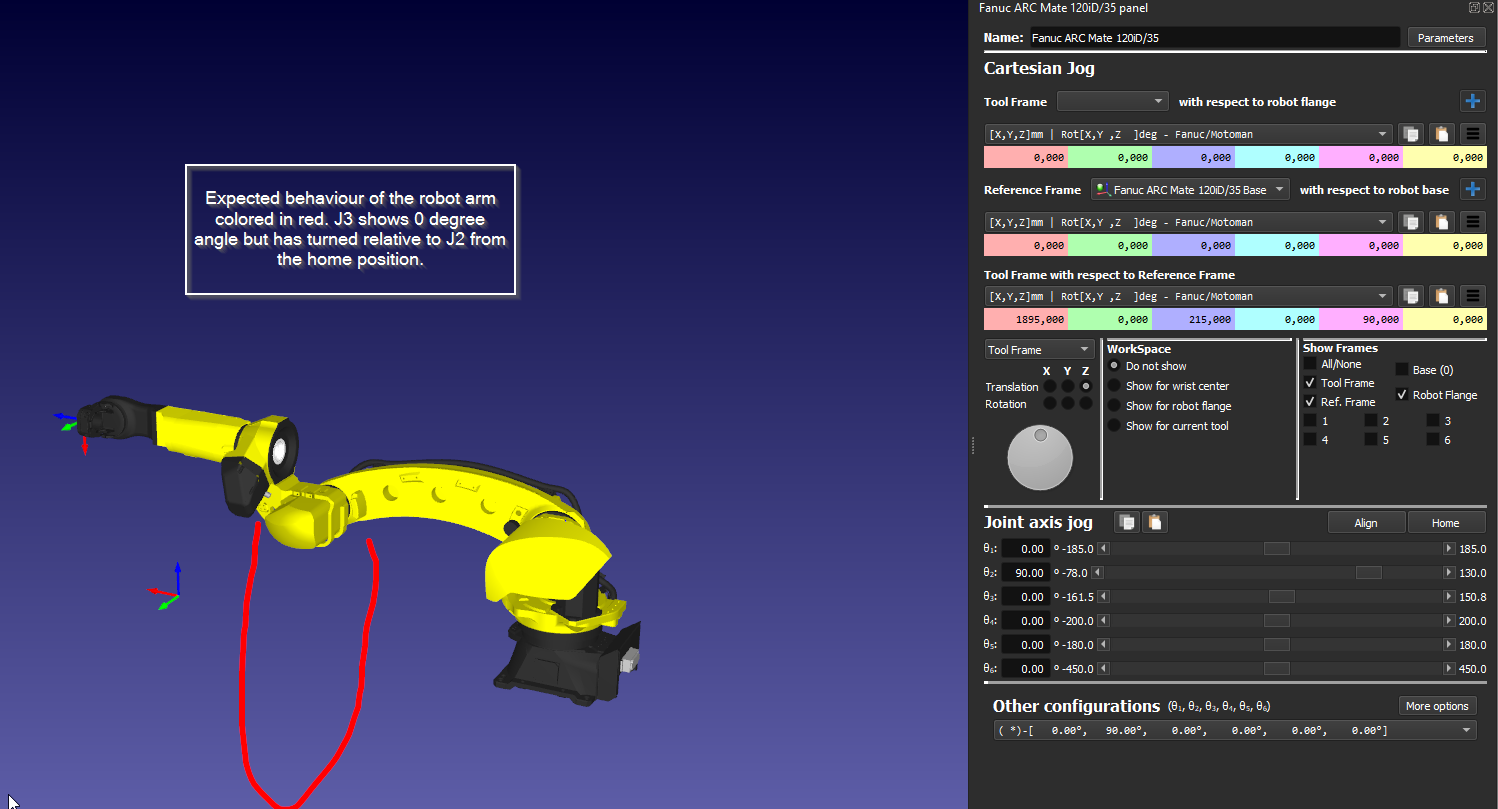Float the robot panel using the undock icon

(1474, 8)
